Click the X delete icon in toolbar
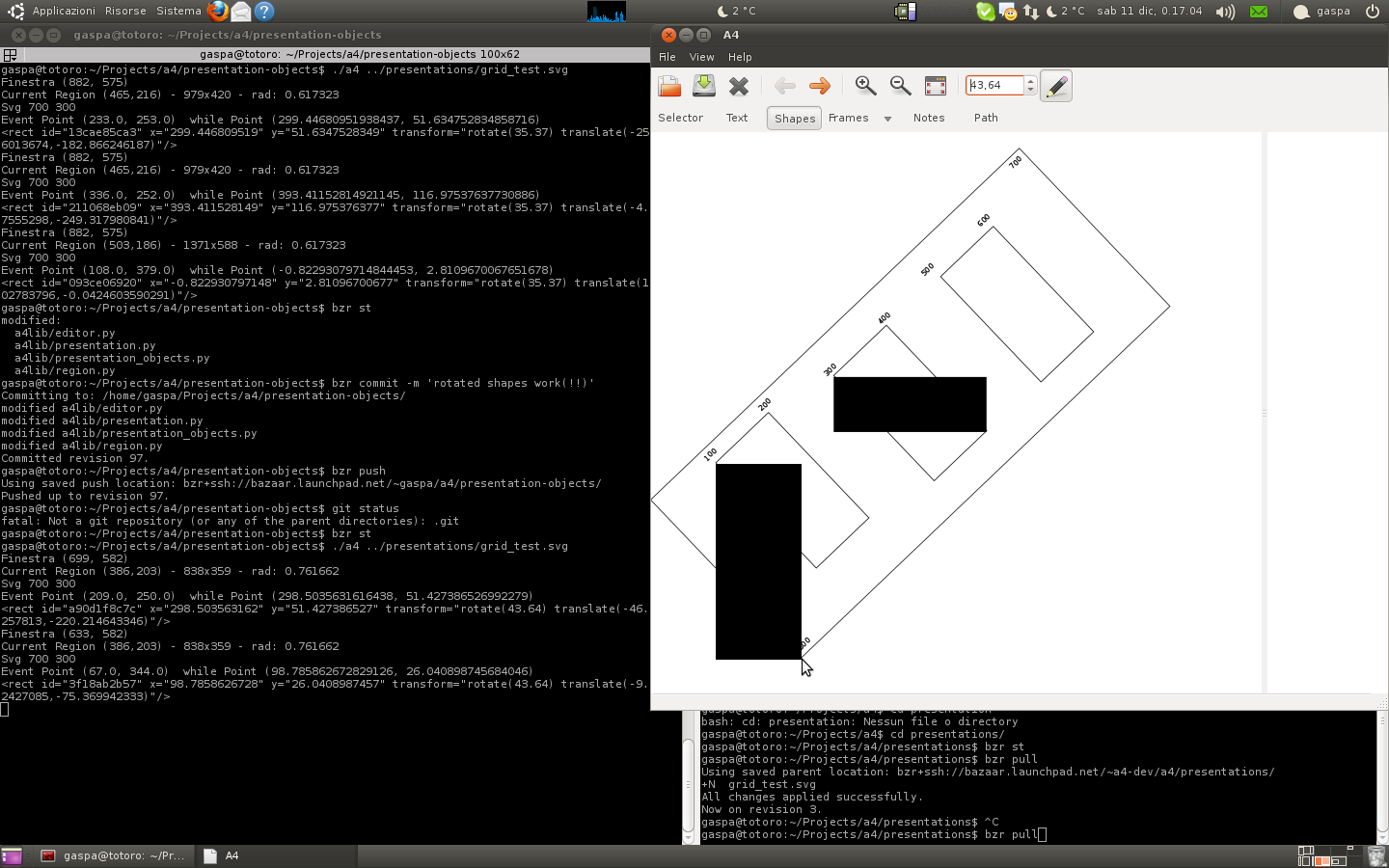The image size is (1389, 868). point(739,87)
